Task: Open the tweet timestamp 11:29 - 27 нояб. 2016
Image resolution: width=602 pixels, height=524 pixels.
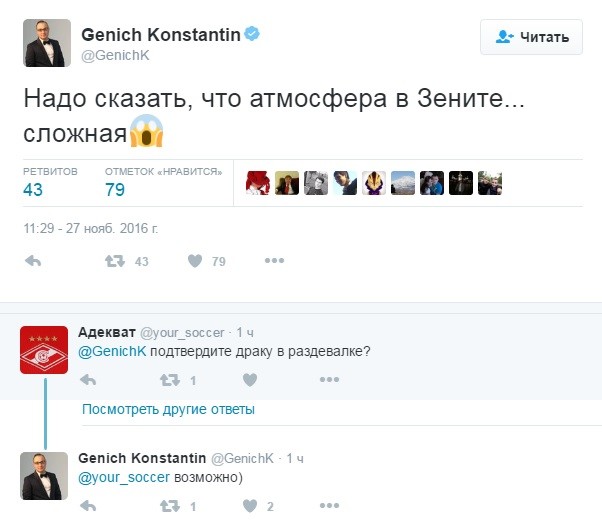Action: pyautogui.click(x=90, y=228)
